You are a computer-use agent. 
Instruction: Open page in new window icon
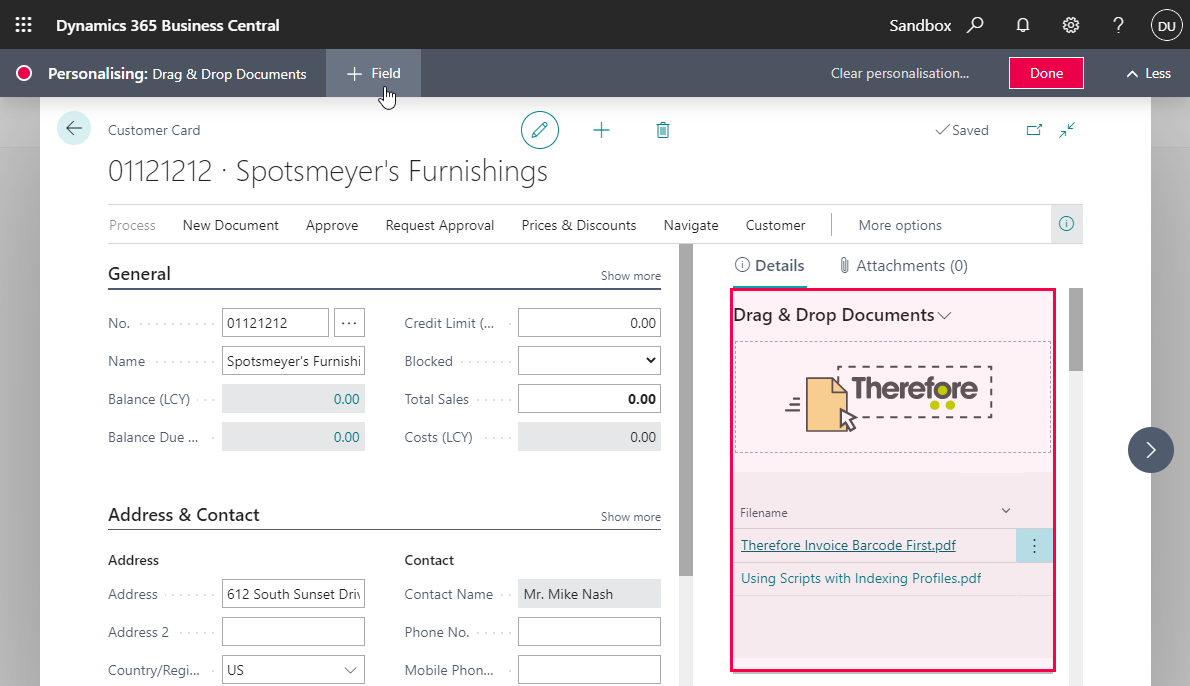coord(1035,130)
